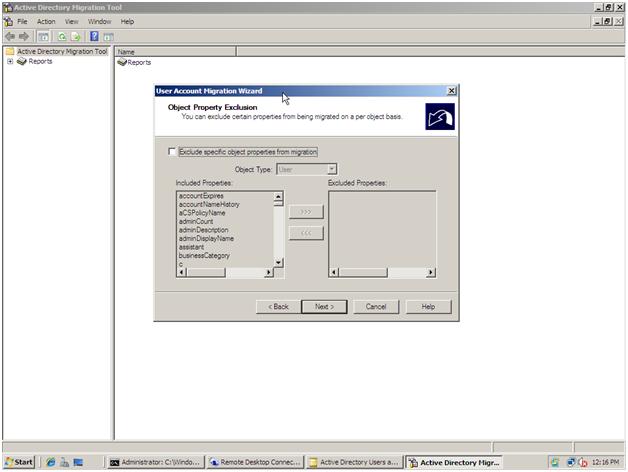Select accountExpires in Included Properties
628x472 pixels.
point(201,196)
